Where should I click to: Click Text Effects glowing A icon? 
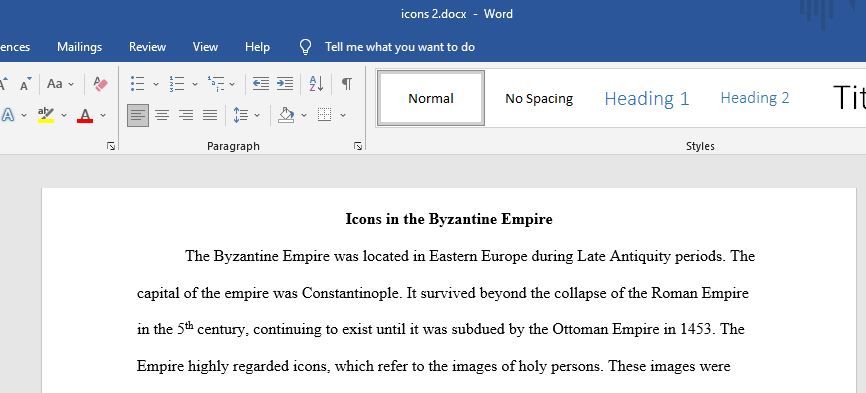click(8, 115)
